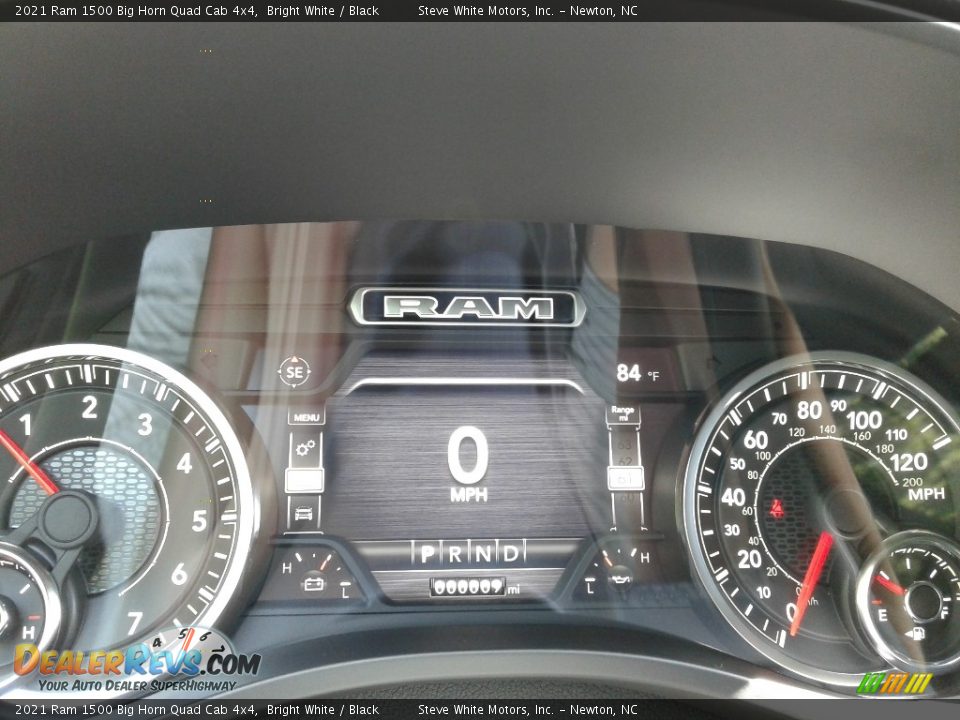The image size is (960, 720).
Task: Click the odometer mileage readout
Action: pyautogui.click(x=468, y=588)
